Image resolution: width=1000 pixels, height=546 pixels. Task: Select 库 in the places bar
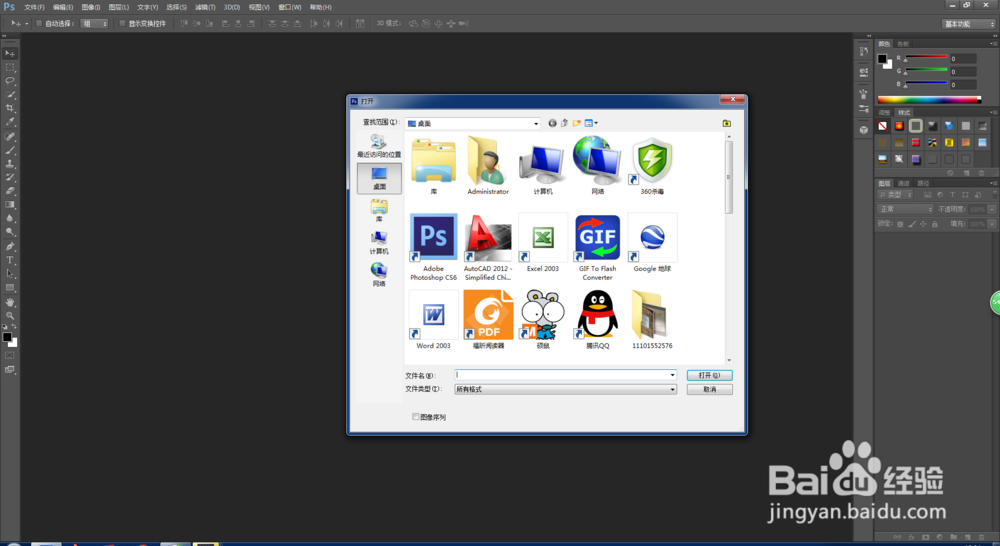pyautogui.click(x=379, y=210)
